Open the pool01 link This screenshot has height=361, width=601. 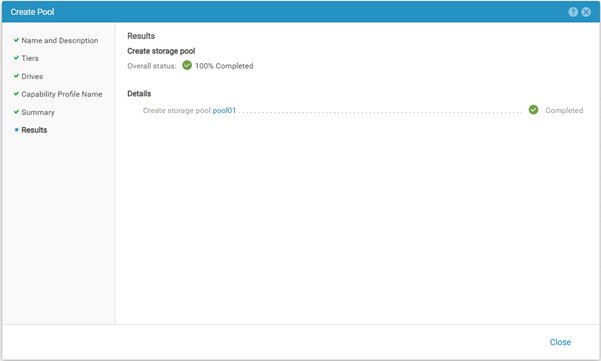click(224, 110)
